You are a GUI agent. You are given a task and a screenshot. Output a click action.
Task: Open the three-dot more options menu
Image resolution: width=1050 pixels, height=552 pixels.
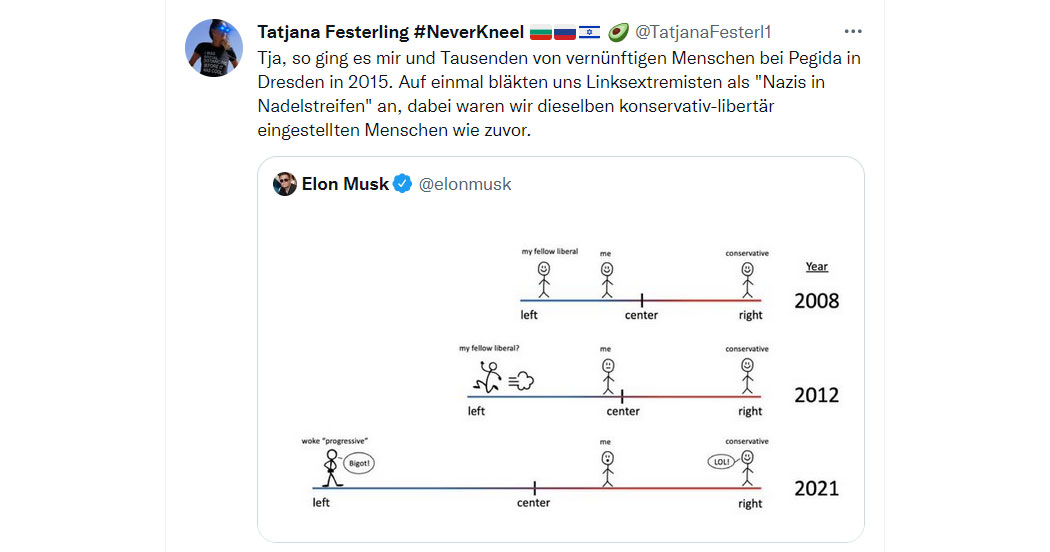coord(852,31)
